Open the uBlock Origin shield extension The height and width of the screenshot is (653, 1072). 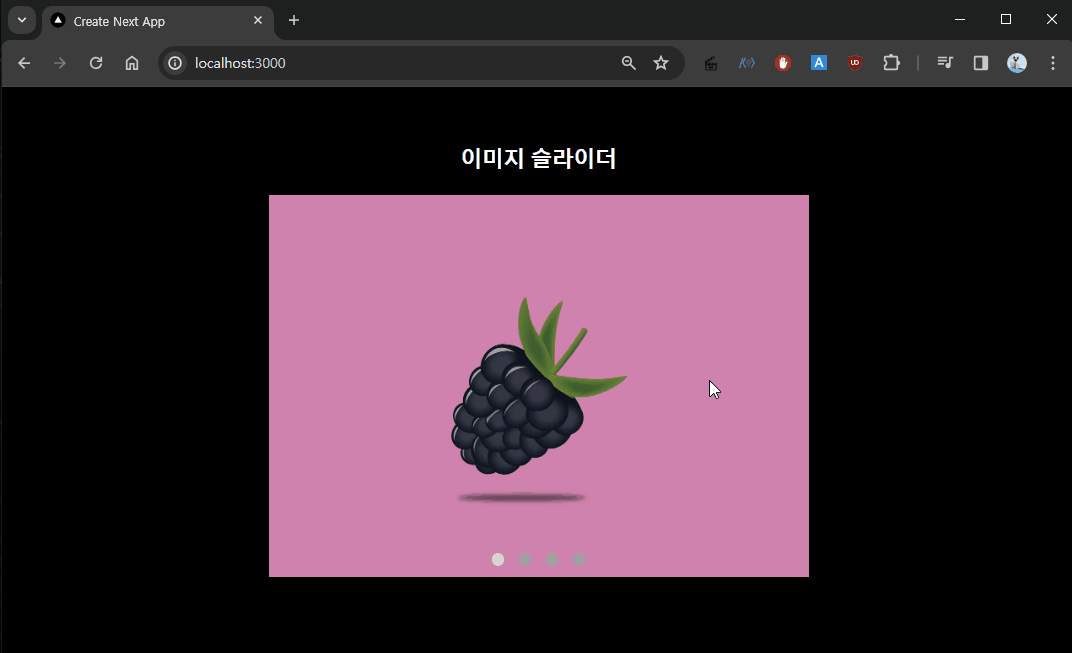[855, 63]
